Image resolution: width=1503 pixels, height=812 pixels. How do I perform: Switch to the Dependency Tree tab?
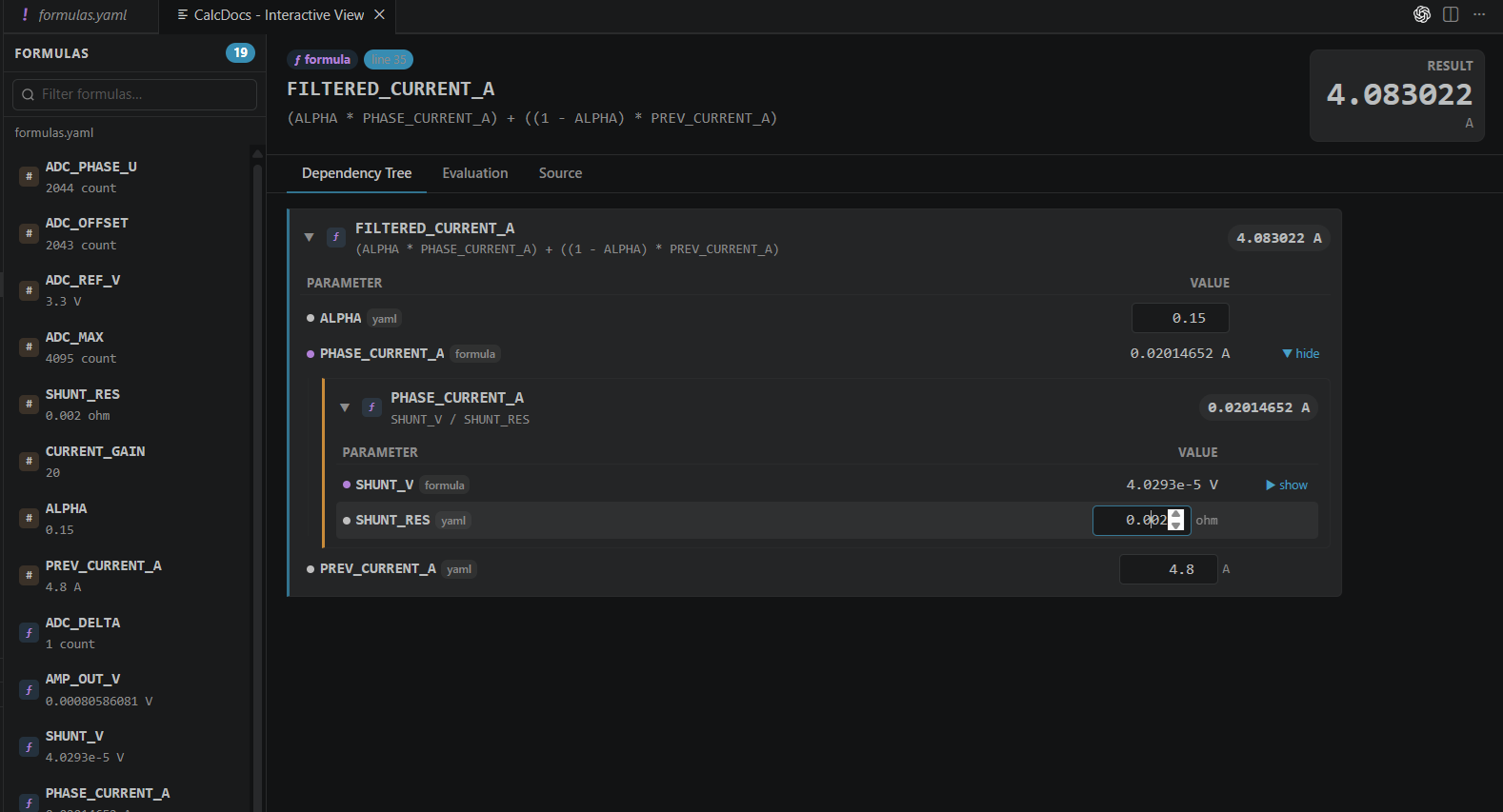click(356, 173)
